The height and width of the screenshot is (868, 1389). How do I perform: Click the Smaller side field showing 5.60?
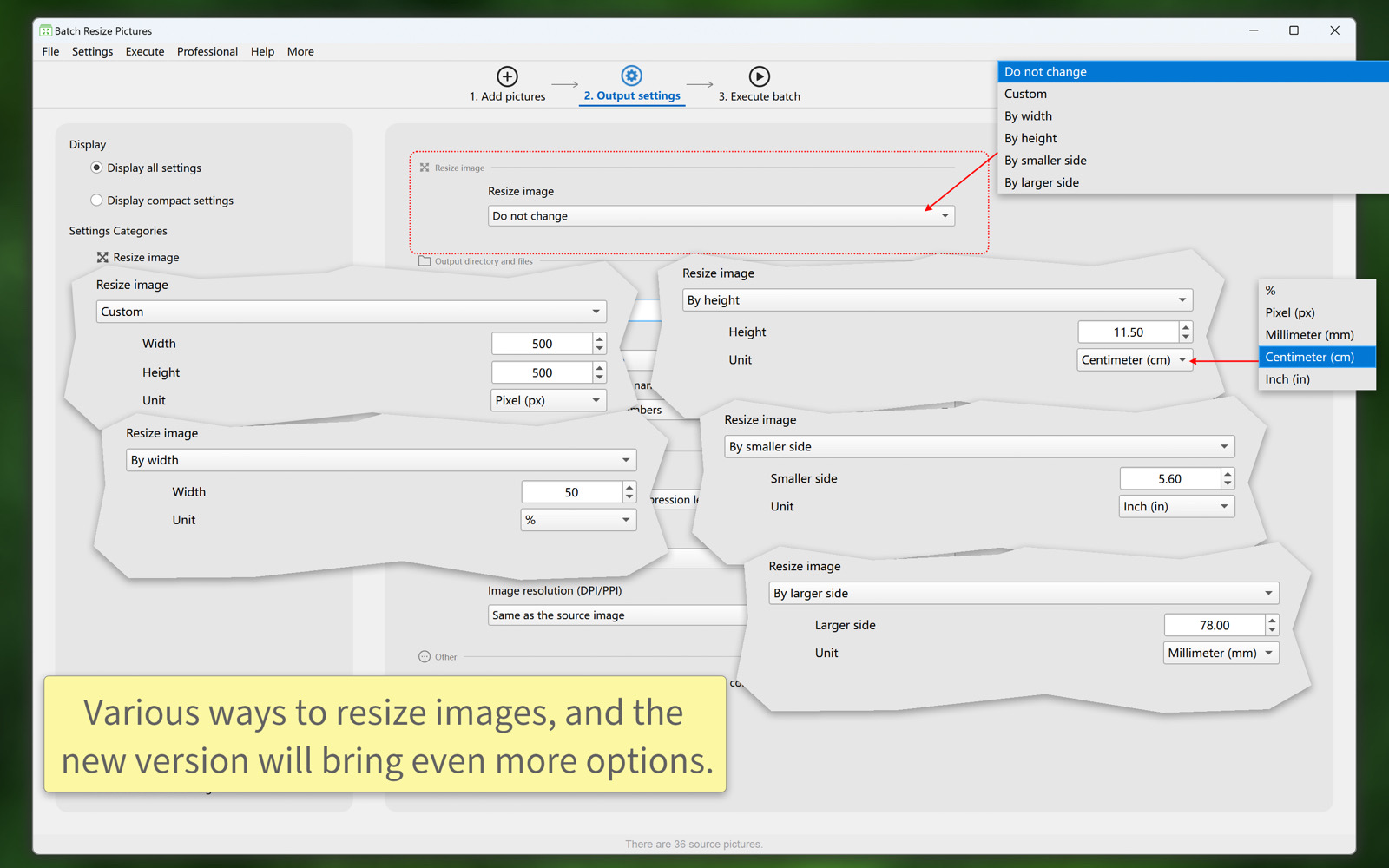(x=1170, y=479)
